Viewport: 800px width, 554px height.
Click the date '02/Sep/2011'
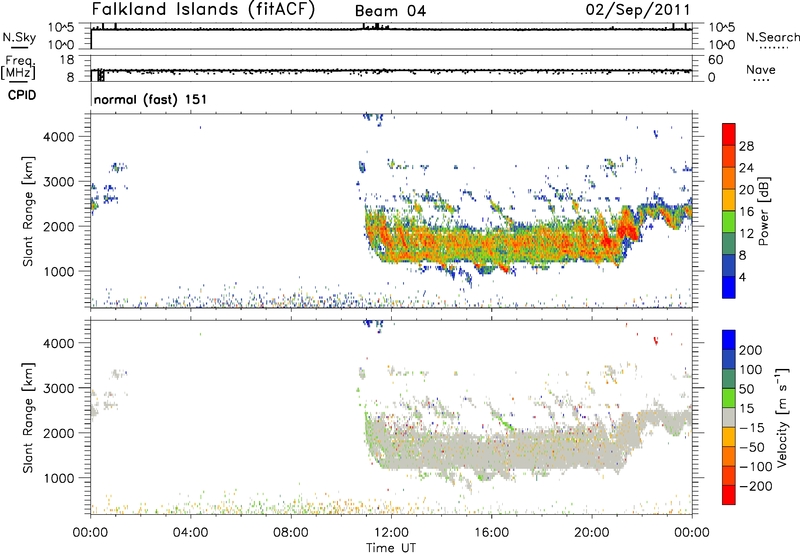(x=638, y=10)
